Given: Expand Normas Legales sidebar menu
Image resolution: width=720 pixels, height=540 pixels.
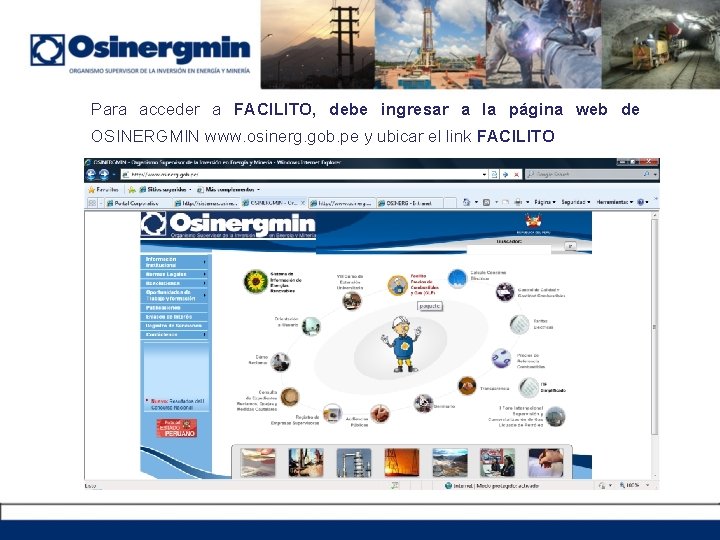Looking at the screenshot, I should 175,274.
